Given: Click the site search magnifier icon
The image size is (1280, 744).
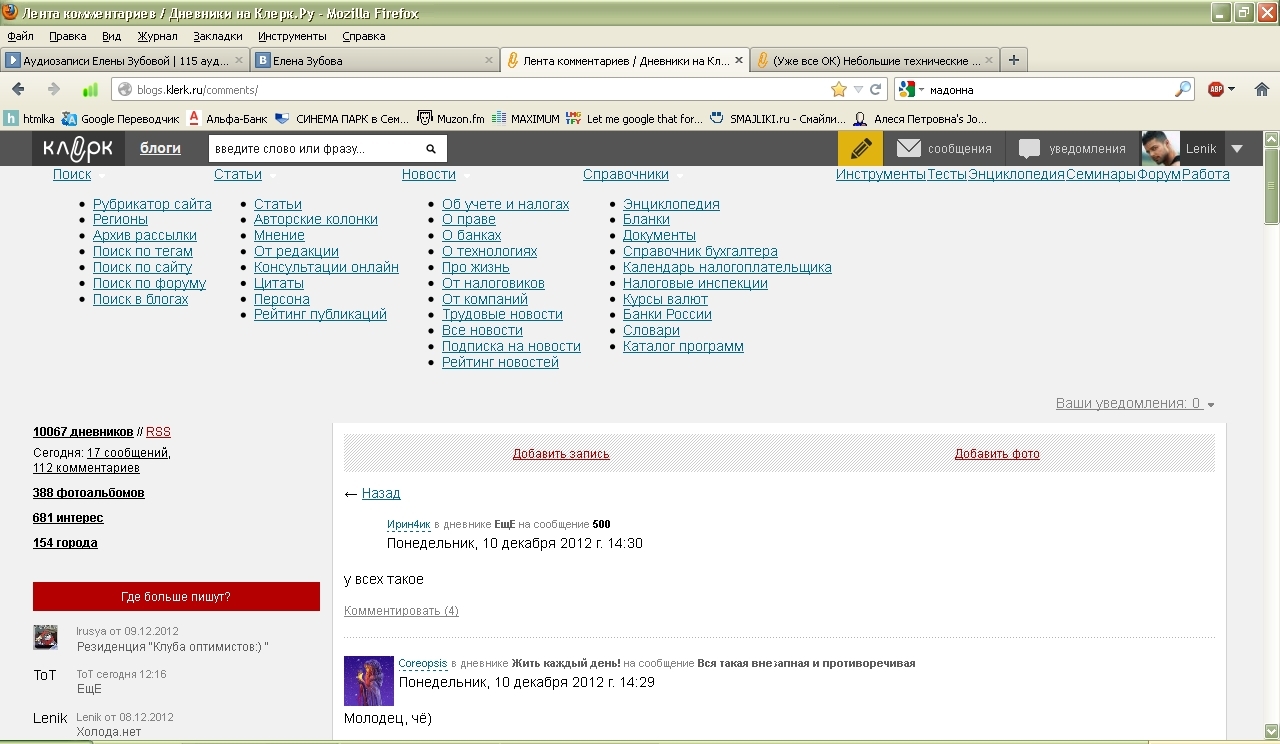Looking at the screenshot, I should [431, 149].
